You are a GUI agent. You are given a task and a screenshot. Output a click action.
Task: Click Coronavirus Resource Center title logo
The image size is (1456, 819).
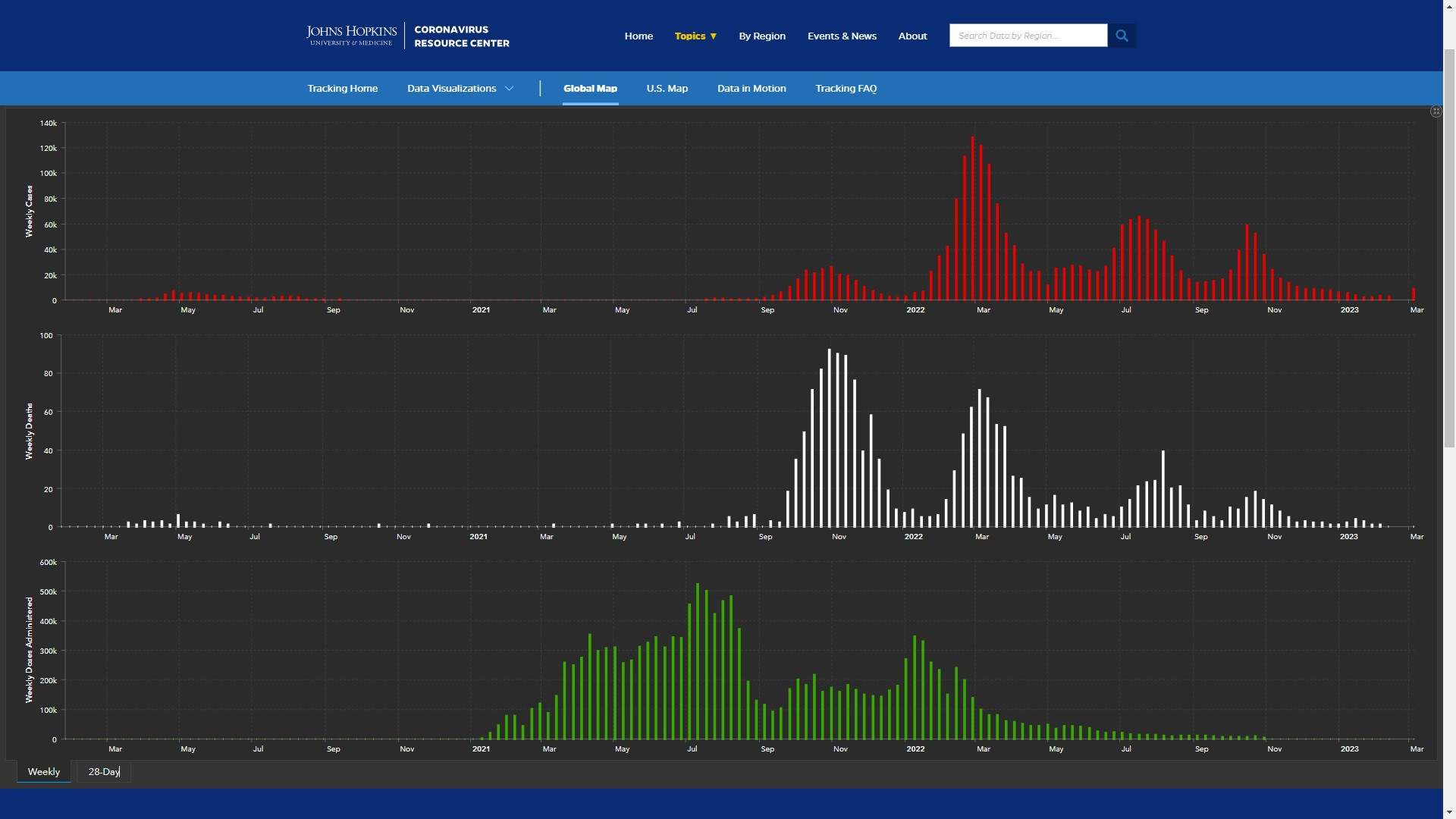click(x=461, y=36)
